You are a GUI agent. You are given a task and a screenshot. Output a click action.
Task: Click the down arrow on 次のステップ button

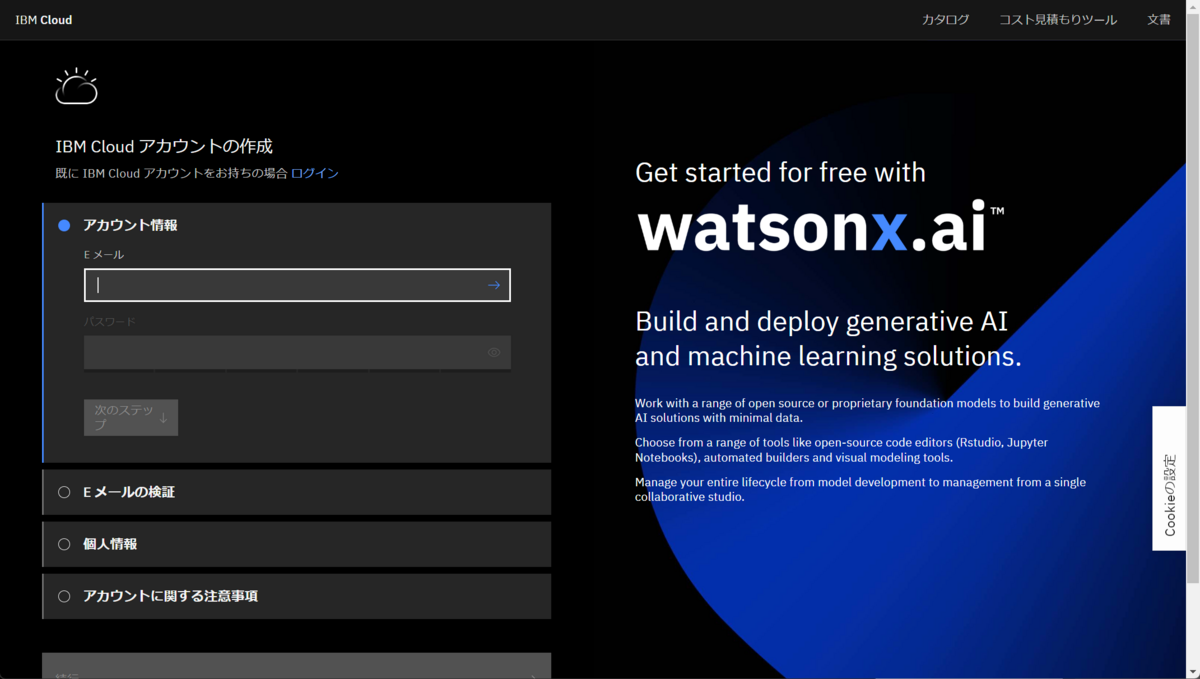coord(163,418)
